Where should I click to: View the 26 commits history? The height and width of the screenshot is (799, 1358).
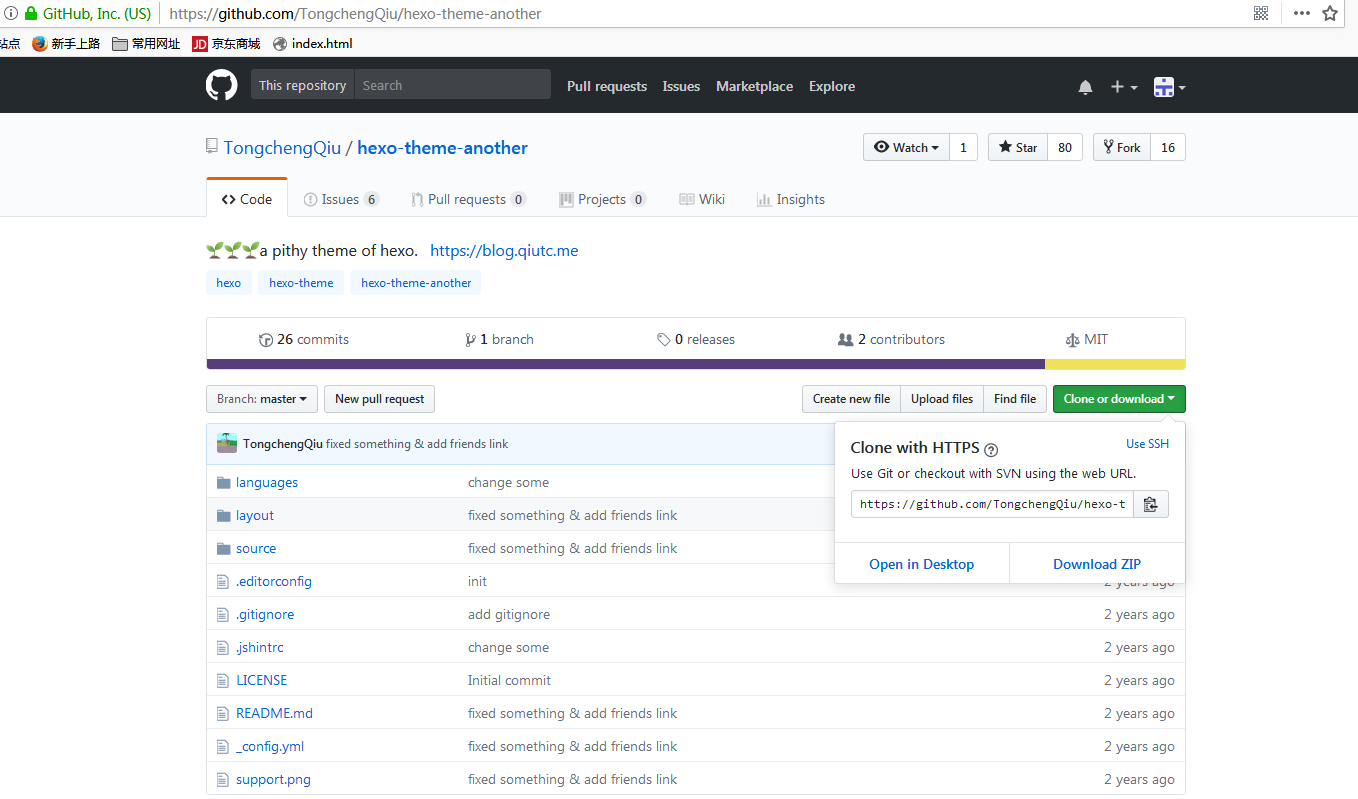point(304,339)
